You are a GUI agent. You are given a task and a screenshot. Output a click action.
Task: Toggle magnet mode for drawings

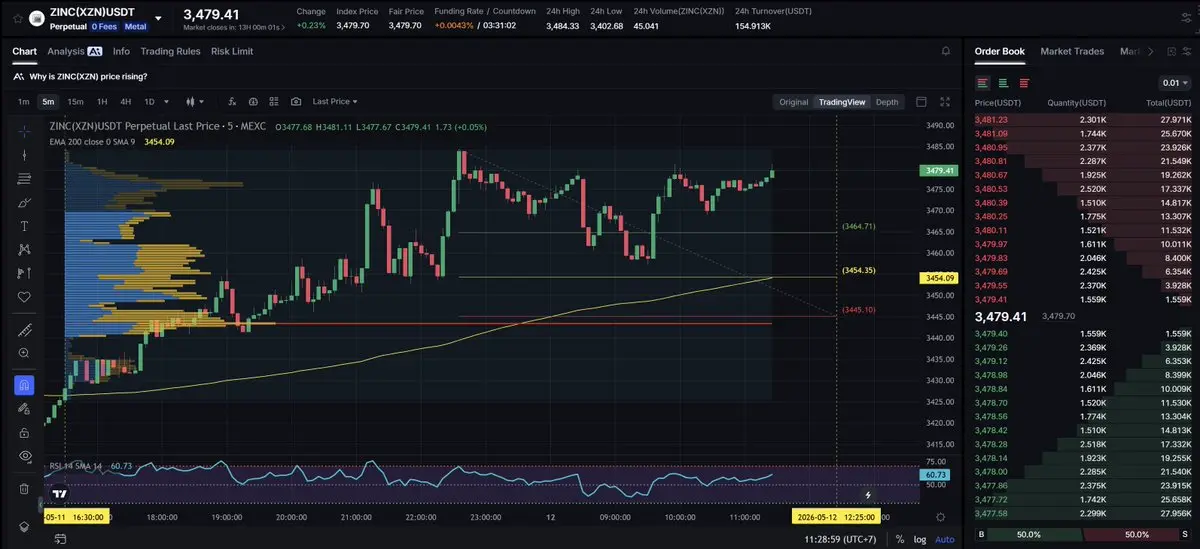[24, 385]
